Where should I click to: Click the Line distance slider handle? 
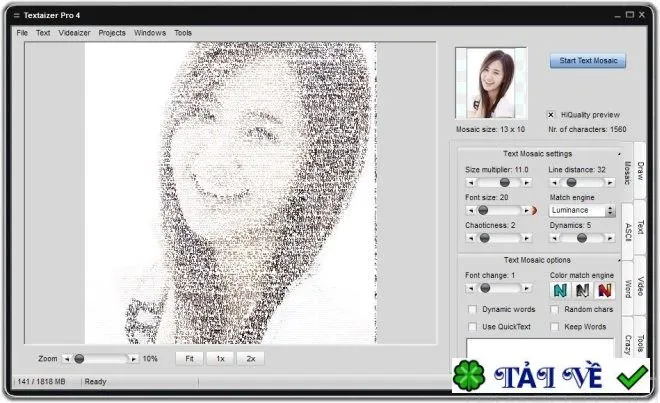tap(571, 182)
